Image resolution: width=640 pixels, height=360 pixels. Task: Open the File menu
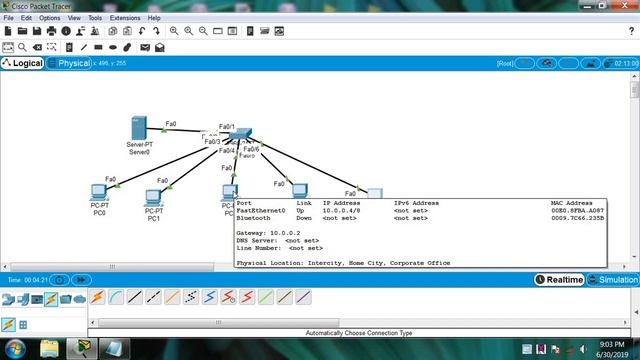pos(8,18)
